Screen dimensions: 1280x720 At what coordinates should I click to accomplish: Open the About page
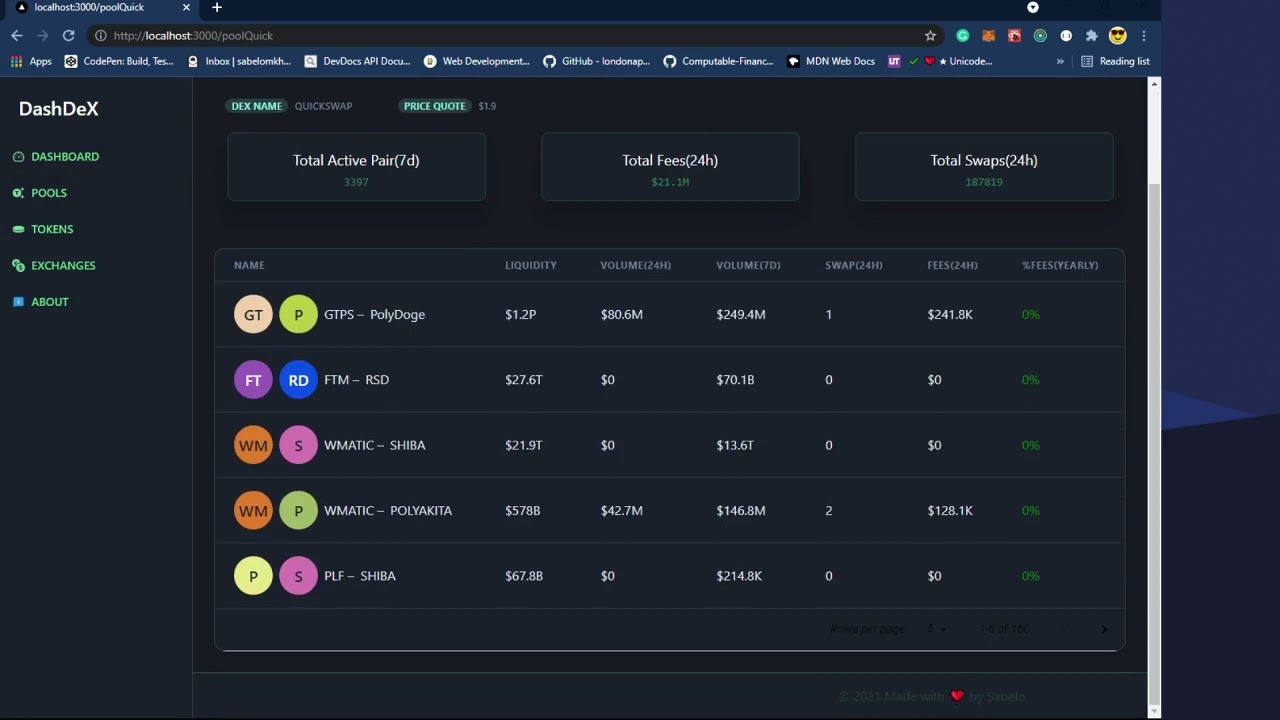click(50, 302)
